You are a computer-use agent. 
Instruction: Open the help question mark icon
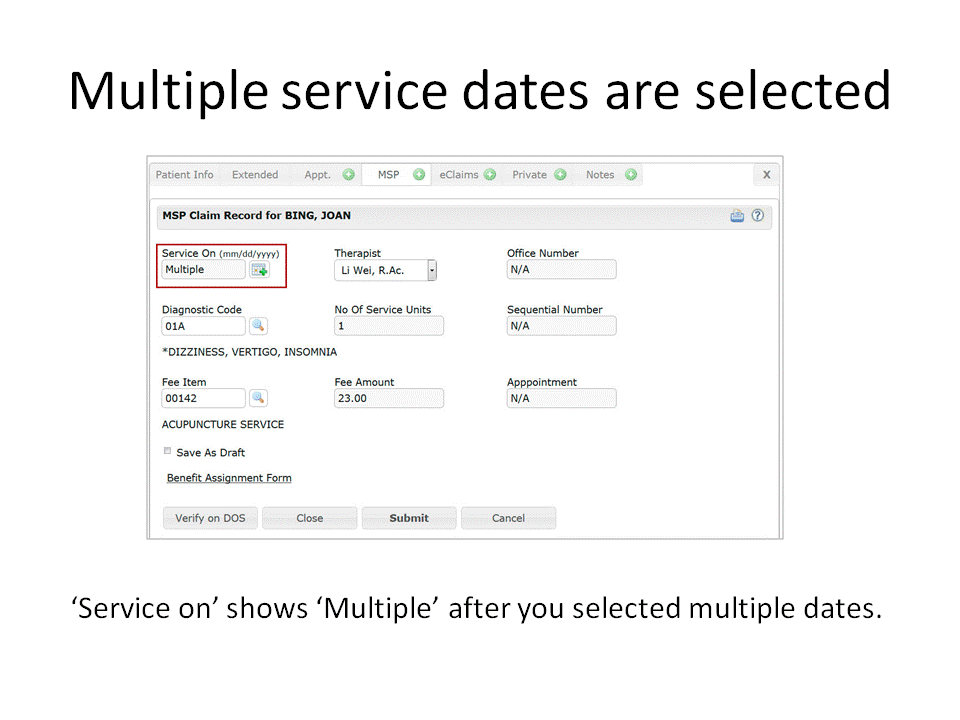[757, 215]
